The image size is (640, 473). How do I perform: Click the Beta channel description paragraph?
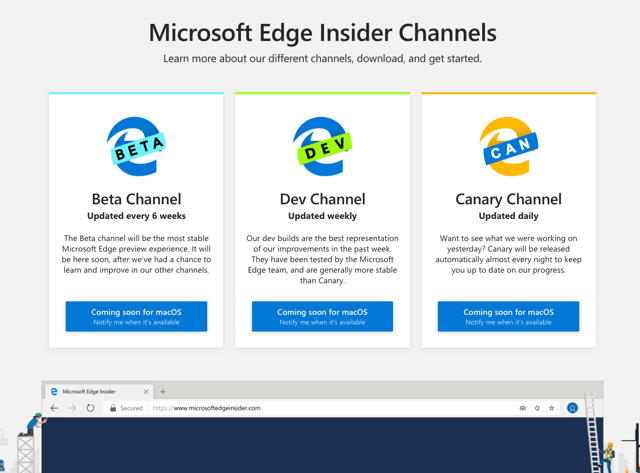coord(136,254)
